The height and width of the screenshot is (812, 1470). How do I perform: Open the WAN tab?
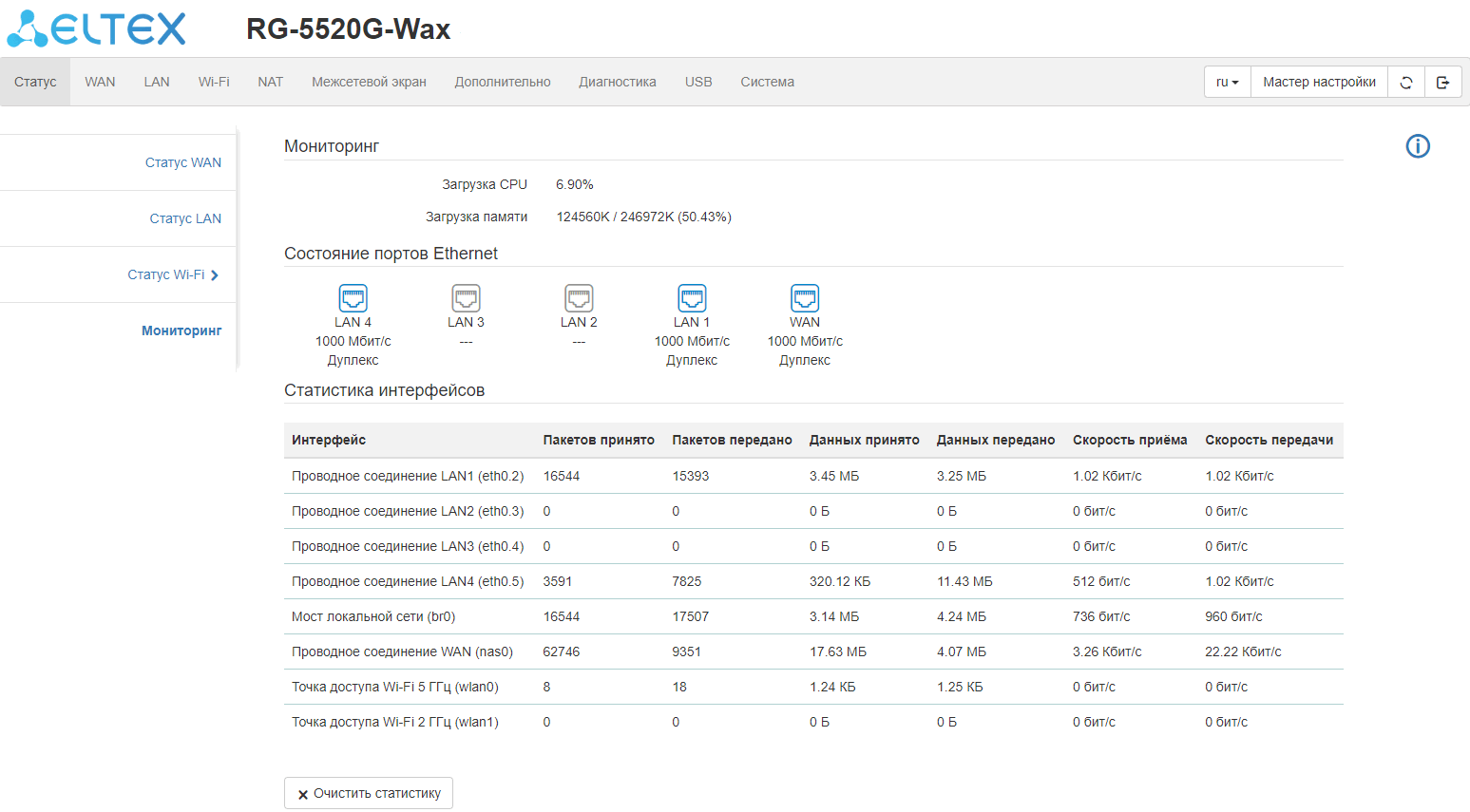pos(100,82)
